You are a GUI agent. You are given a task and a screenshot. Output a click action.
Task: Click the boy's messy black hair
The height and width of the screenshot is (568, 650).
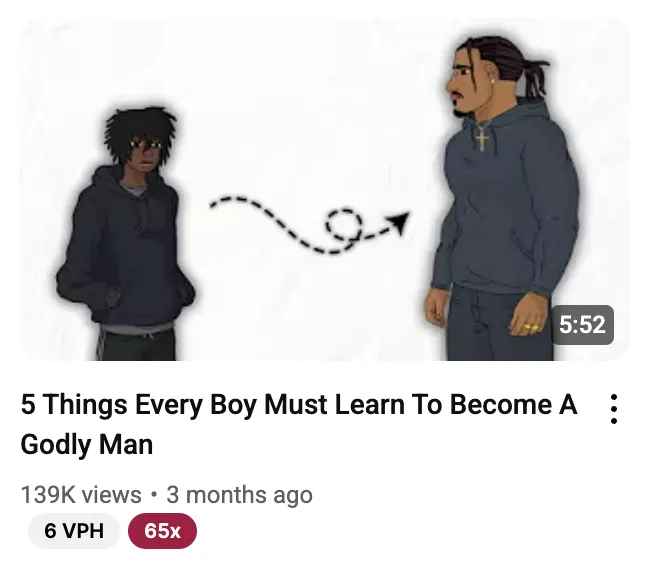coord(140,131)
